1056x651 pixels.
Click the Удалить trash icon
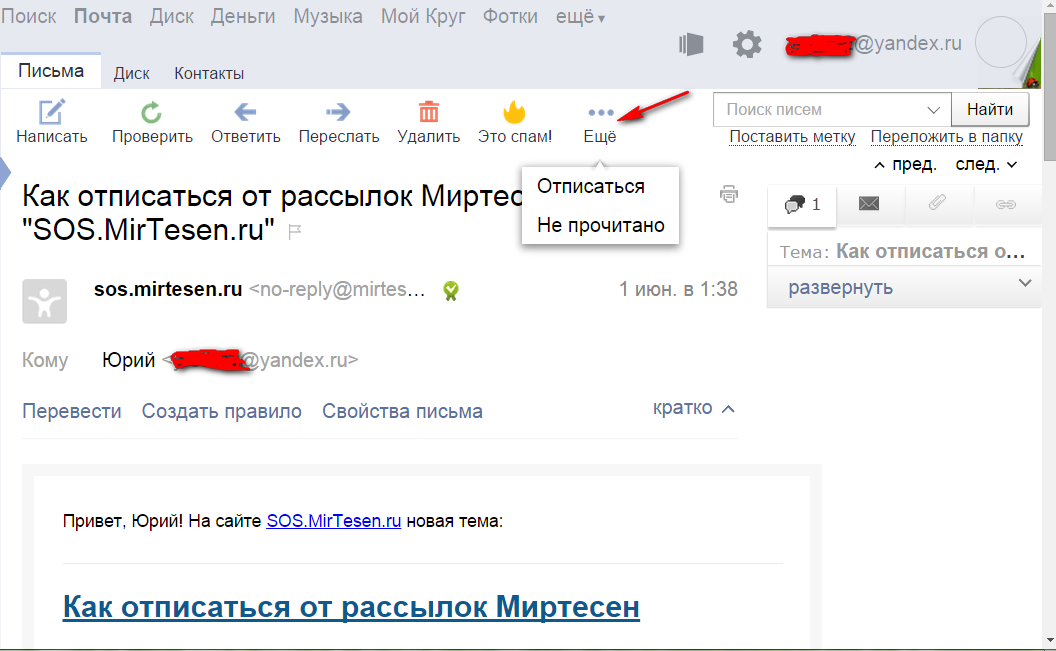(428, 112)
